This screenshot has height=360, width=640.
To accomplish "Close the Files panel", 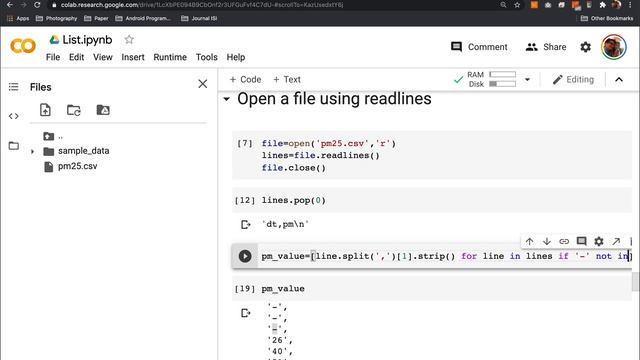I will point(202,84).
